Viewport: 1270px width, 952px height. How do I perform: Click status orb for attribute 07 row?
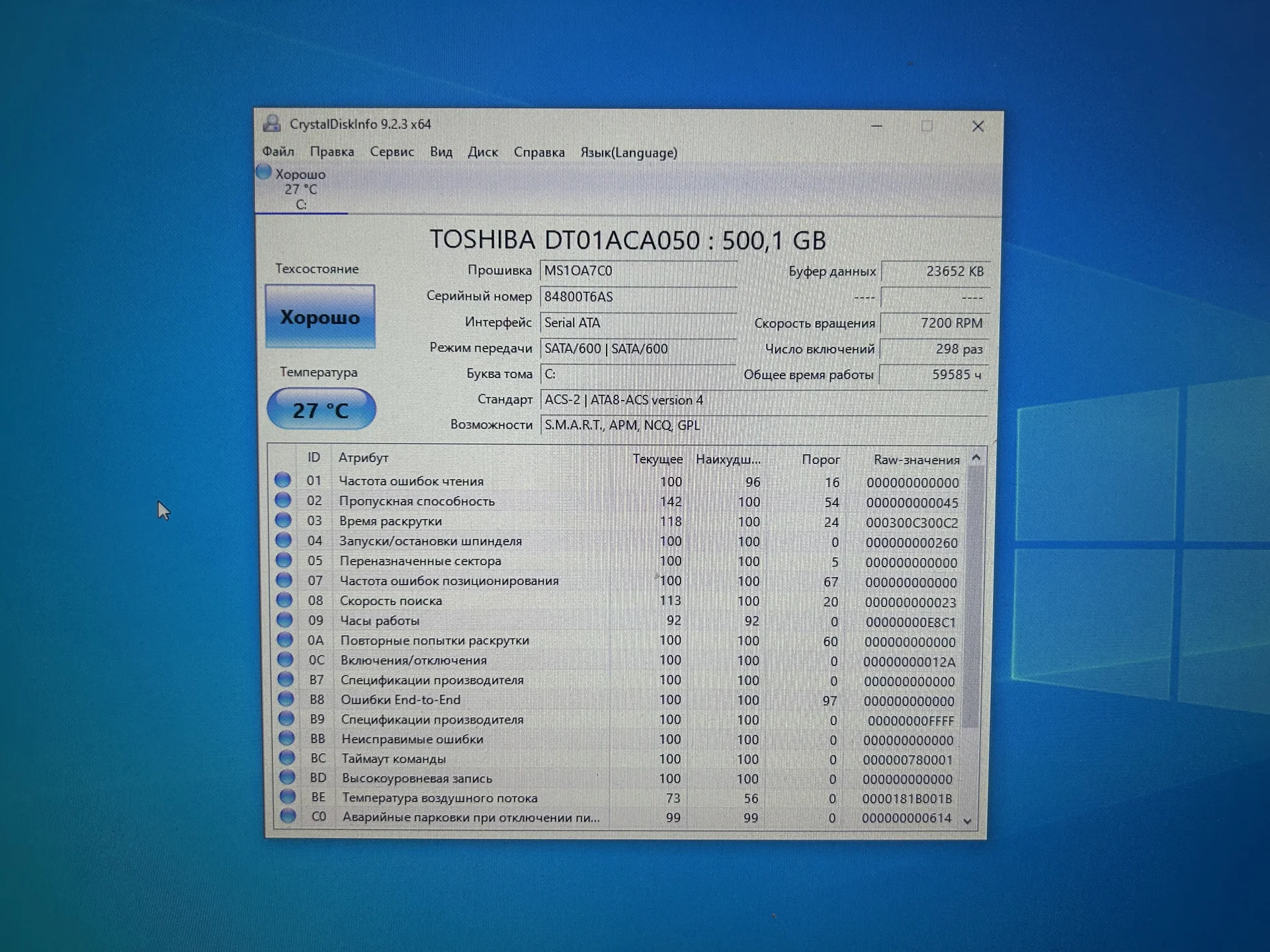click(284, 580)
